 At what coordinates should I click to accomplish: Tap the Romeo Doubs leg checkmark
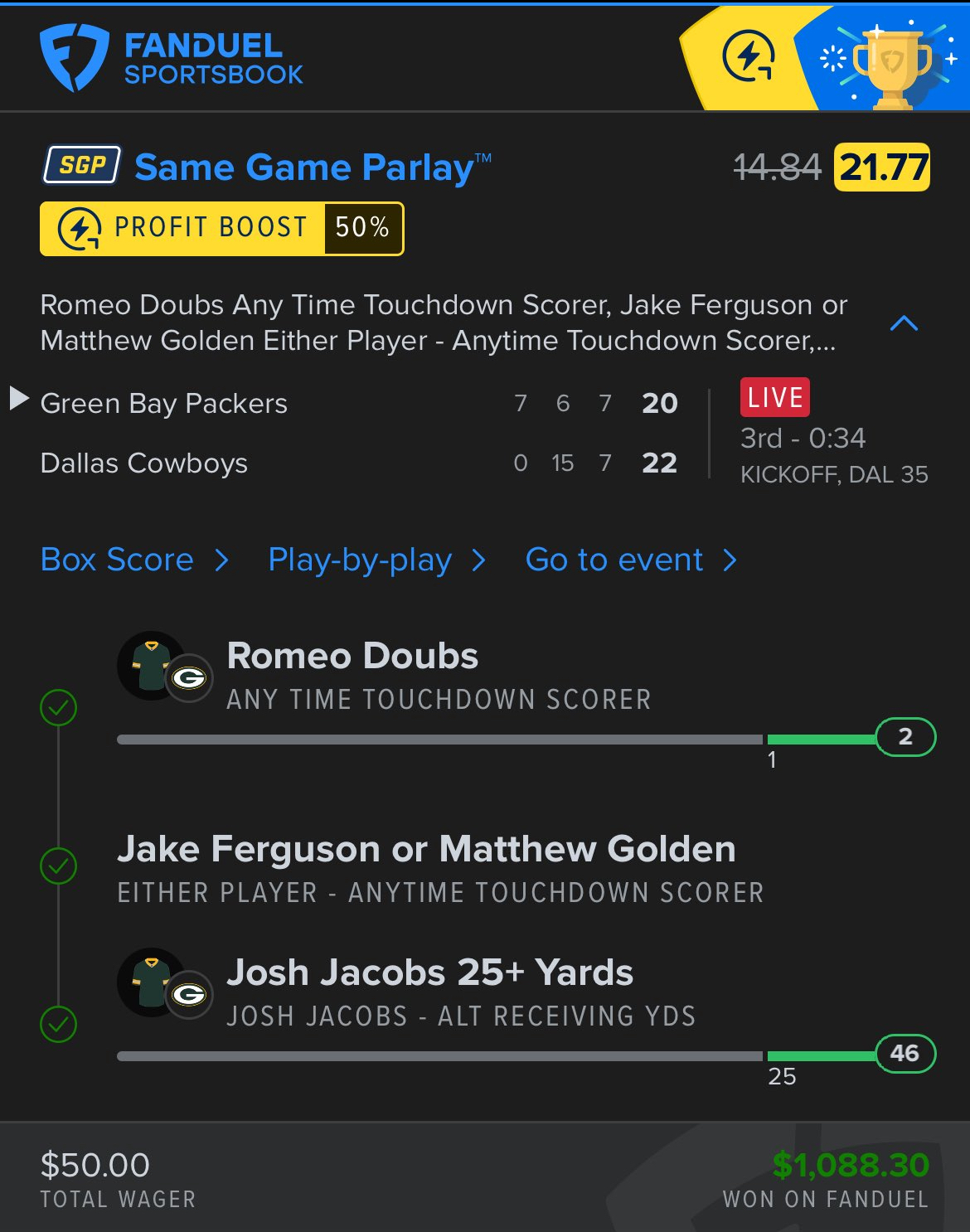pyautogui.click(x=59, y=707)
